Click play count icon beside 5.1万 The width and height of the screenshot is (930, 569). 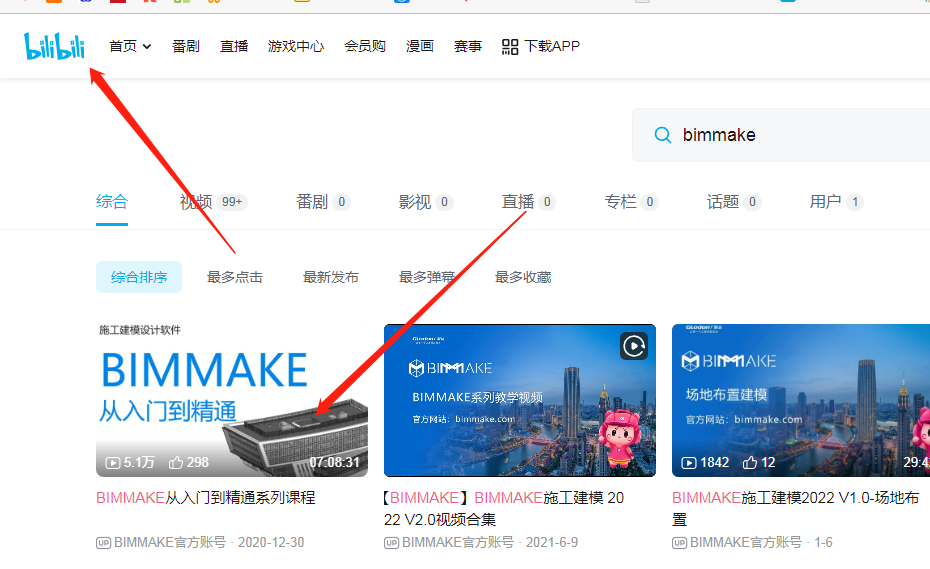(113, 463)
